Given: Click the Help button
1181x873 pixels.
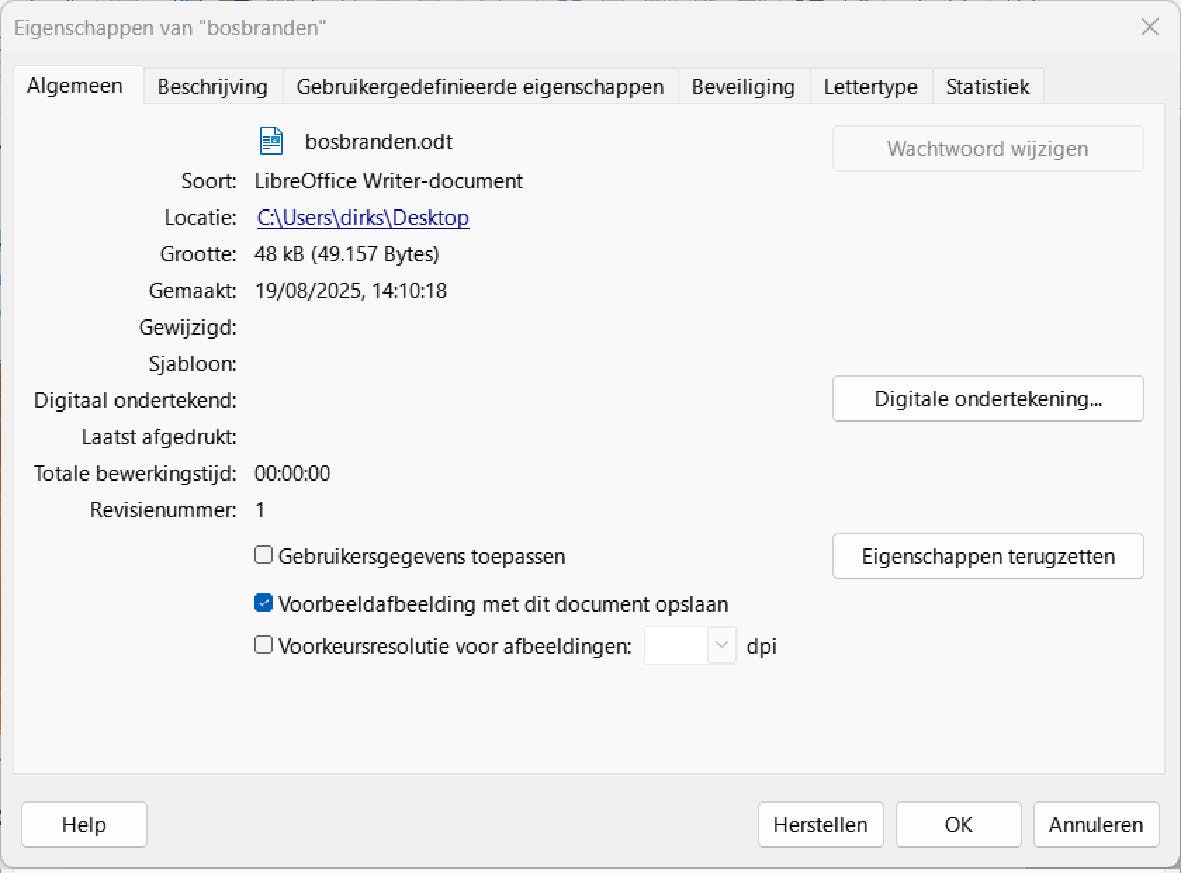Looking at the screenshot, I should pyautogui.click(x=84, y=825).
